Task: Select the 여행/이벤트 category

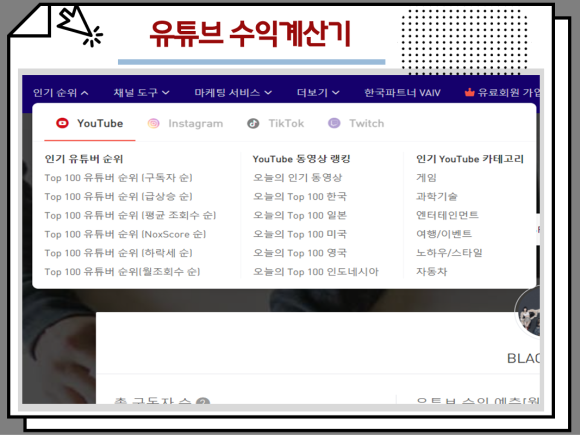Action: coord(444,234)
